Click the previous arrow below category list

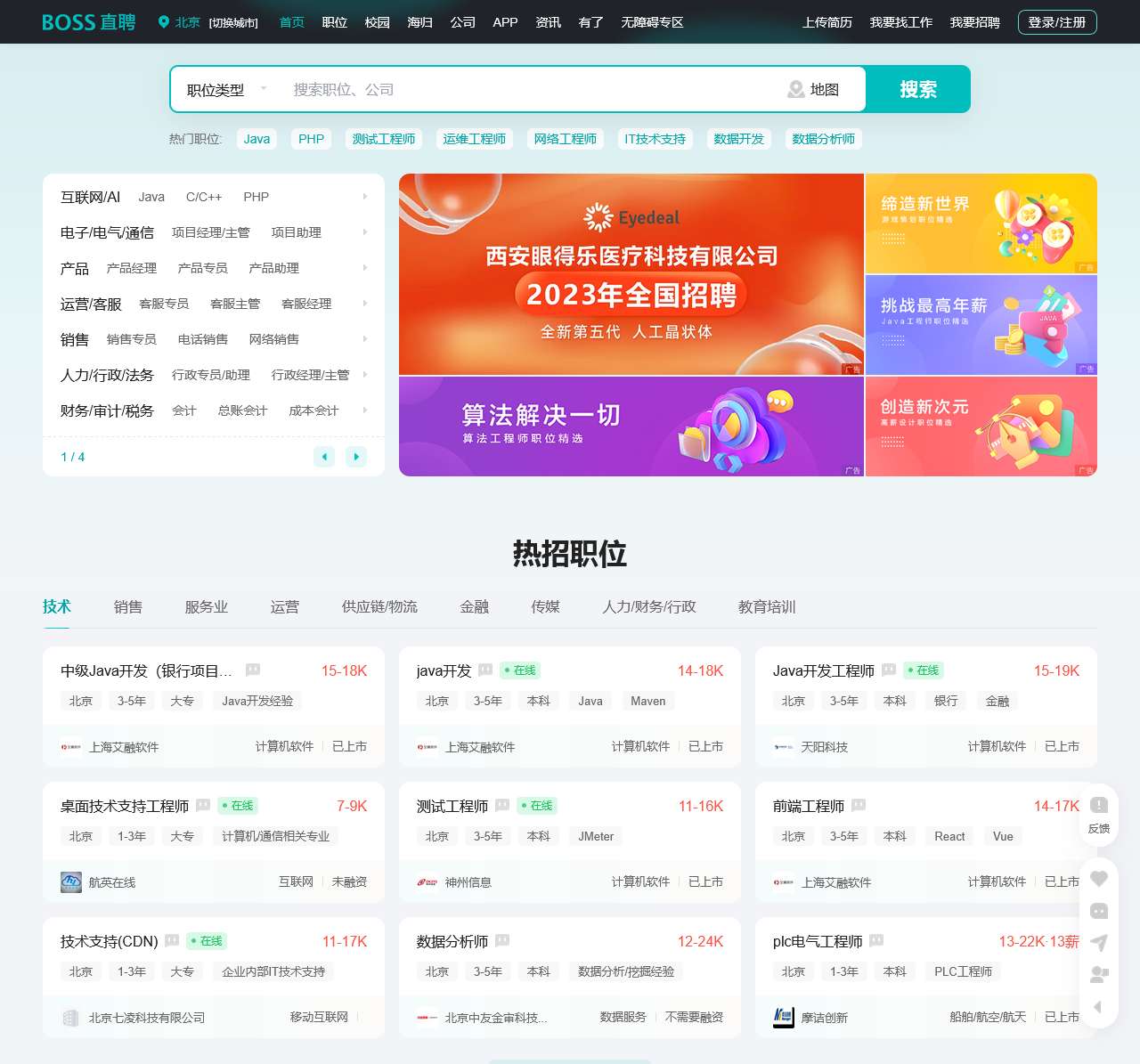click(324, 457)
